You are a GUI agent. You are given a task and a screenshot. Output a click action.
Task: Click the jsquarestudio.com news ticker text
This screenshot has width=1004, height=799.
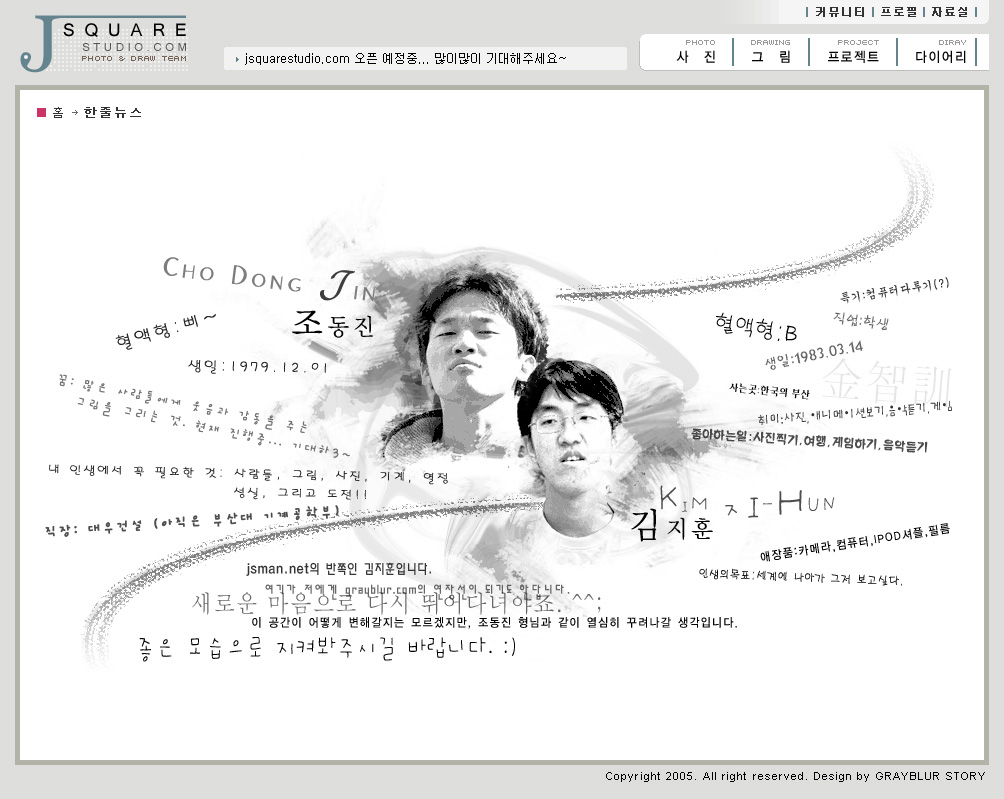pos(405,59)
